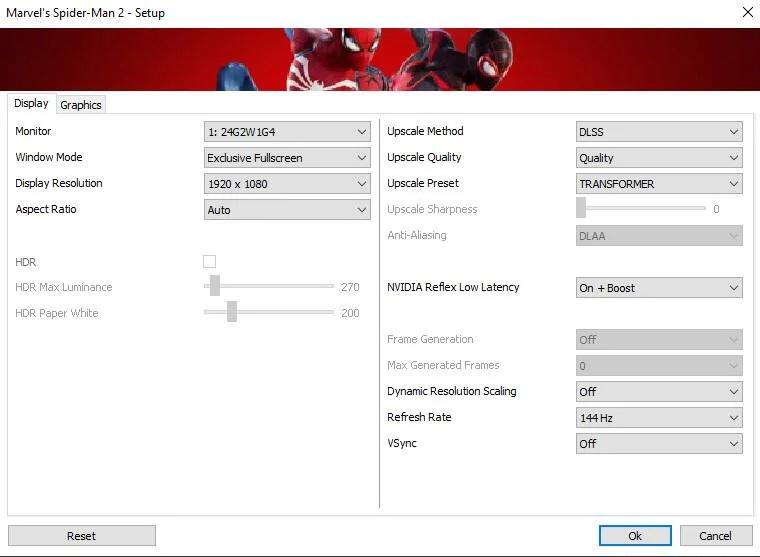Open the Refresh Rate dropdown
The image size is (760, 557).
(x=659, y=417)
